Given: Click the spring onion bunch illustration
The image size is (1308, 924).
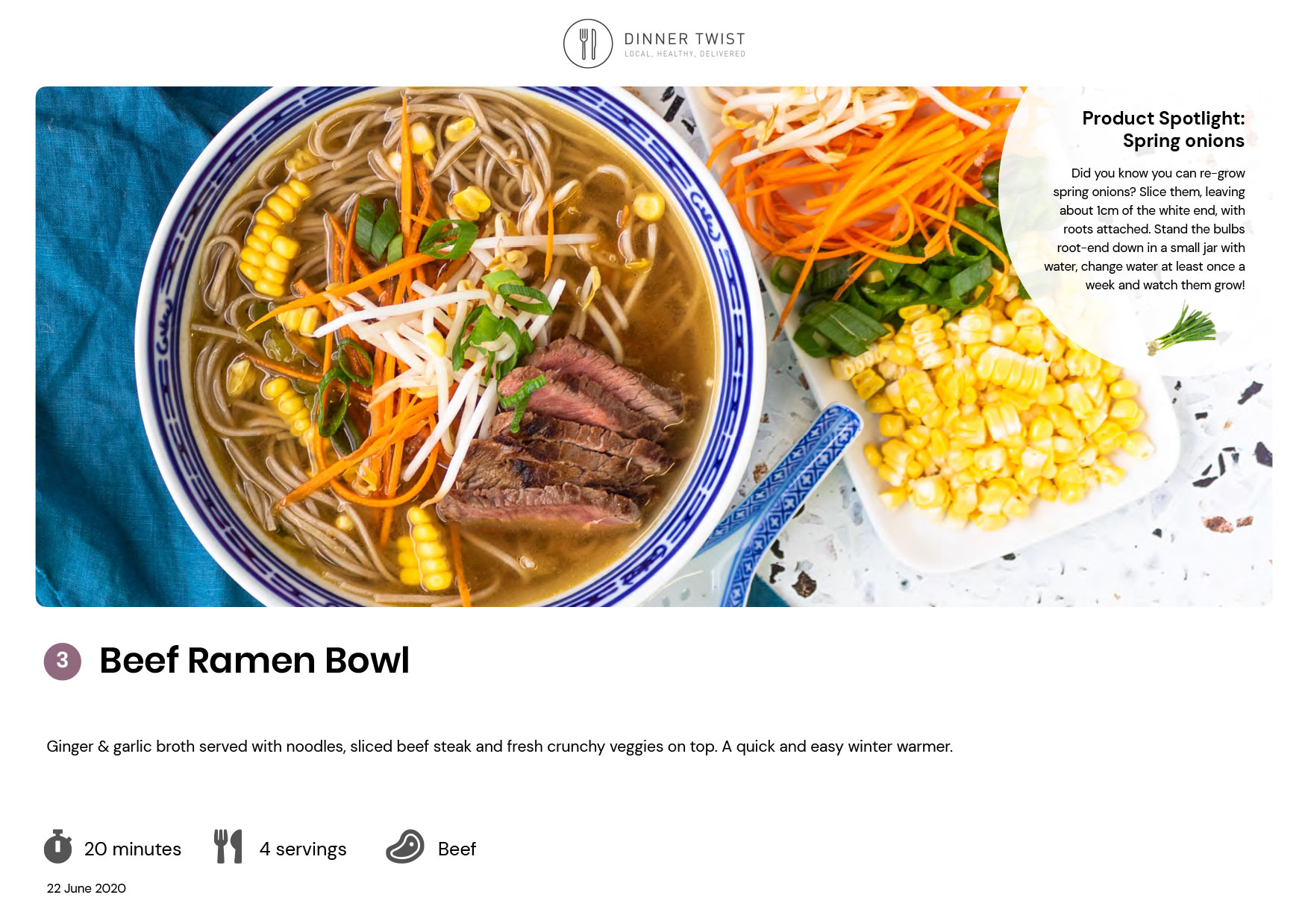Looking at the screenshot, I should [x=1181, y=328].
